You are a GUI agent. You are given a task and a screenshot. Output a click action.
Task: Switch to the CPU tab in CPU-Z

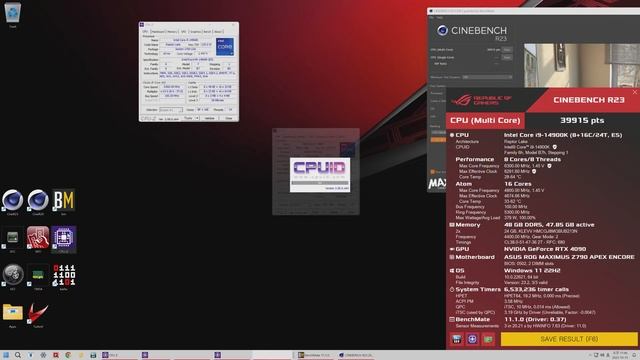coord(145,31)
